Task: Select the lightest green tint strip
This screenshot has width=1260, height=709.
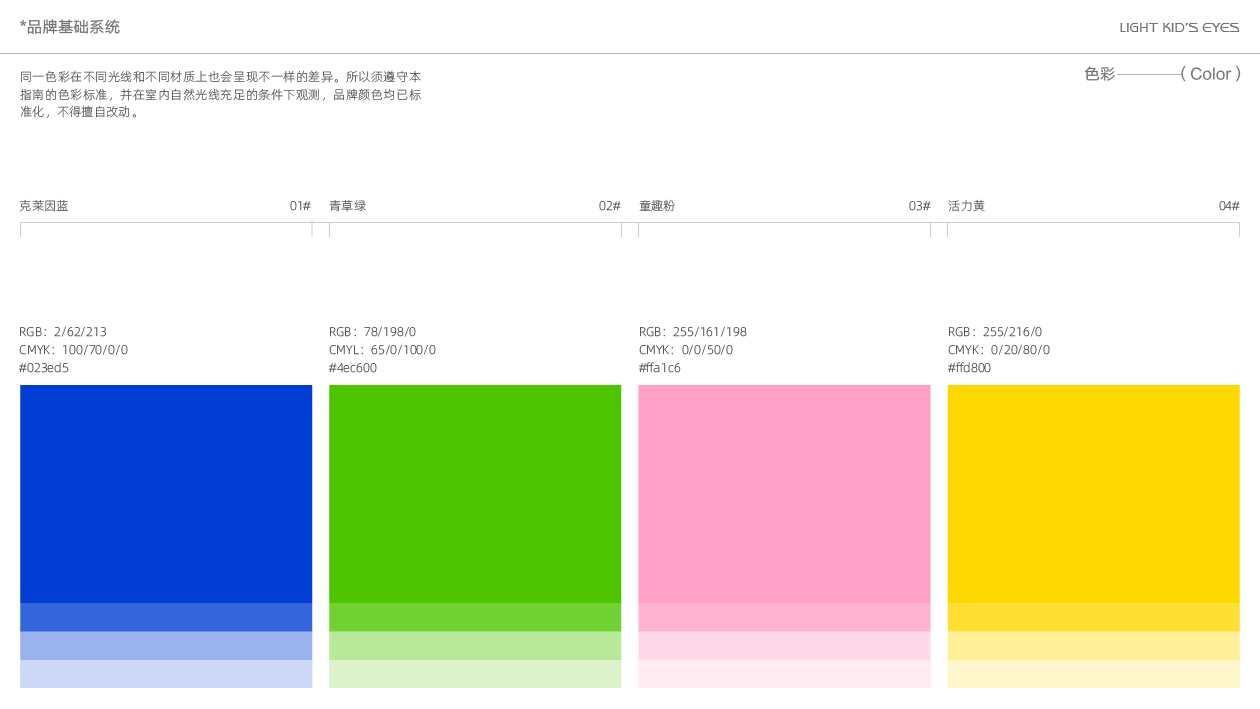Action: click(x=475, y=674)
